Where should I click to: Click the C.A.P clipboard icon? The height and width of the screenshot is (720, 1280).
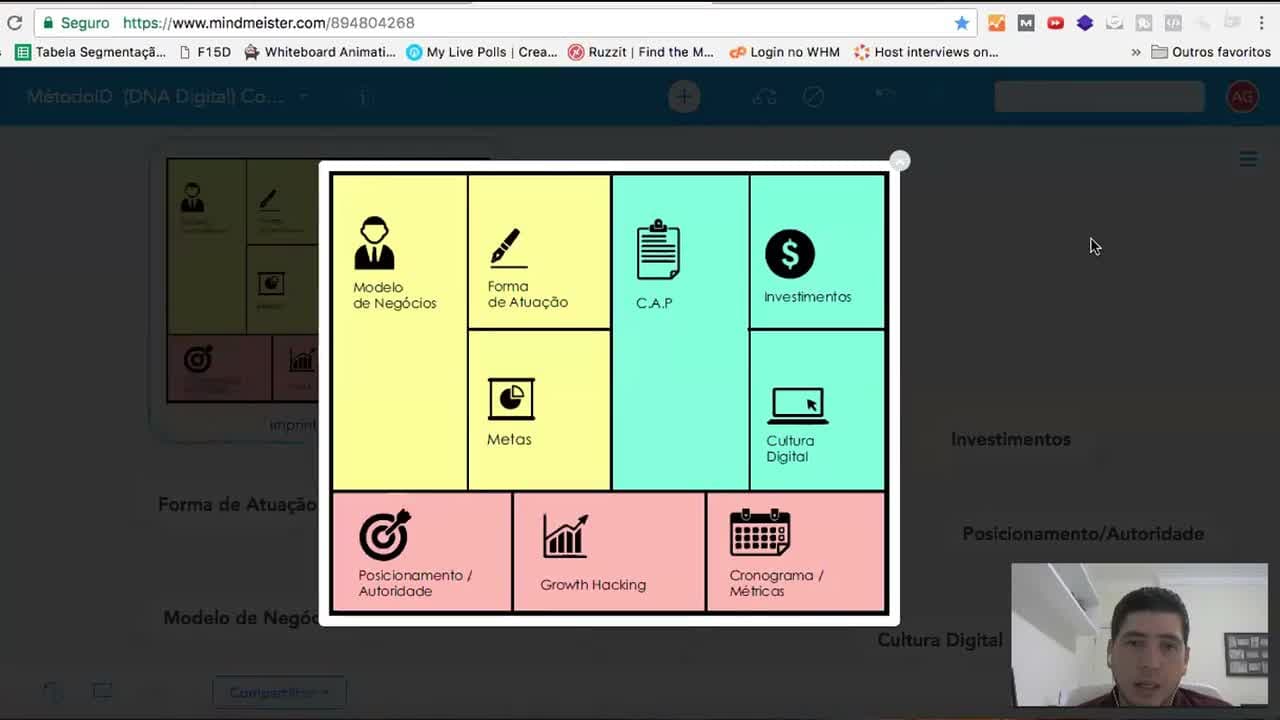coord(657,250)
